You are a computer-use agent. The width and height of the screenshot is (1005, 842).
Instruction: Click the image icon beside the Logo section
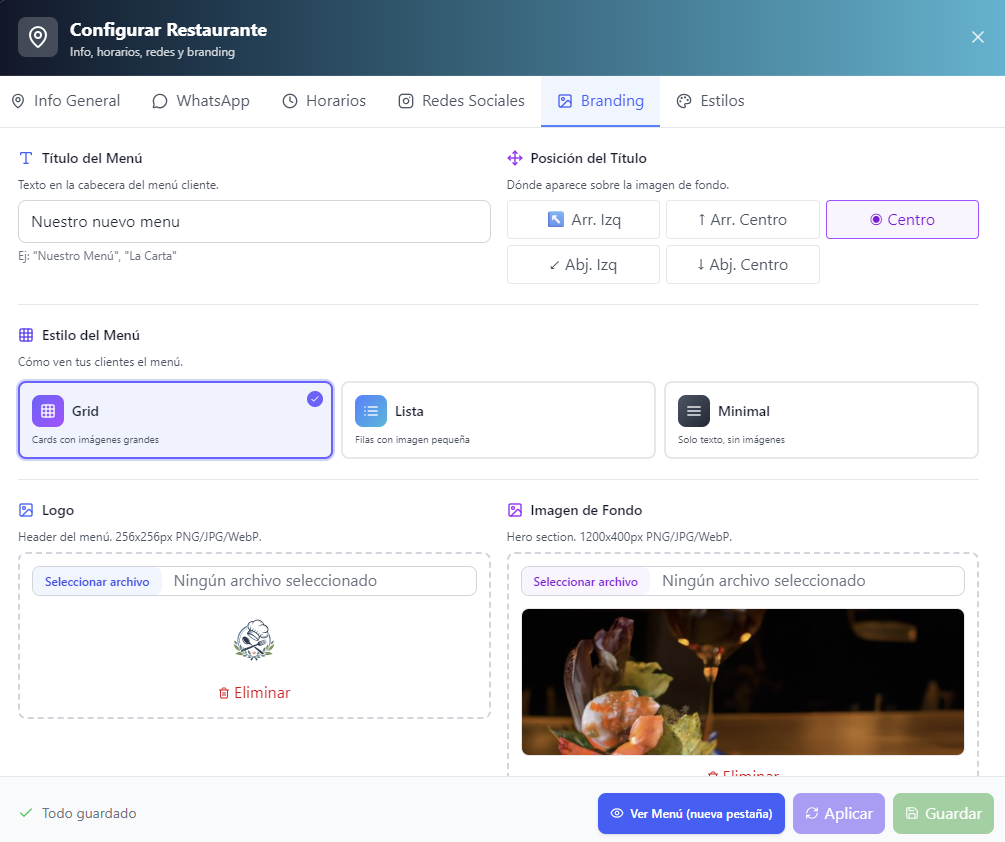(26, 509)
